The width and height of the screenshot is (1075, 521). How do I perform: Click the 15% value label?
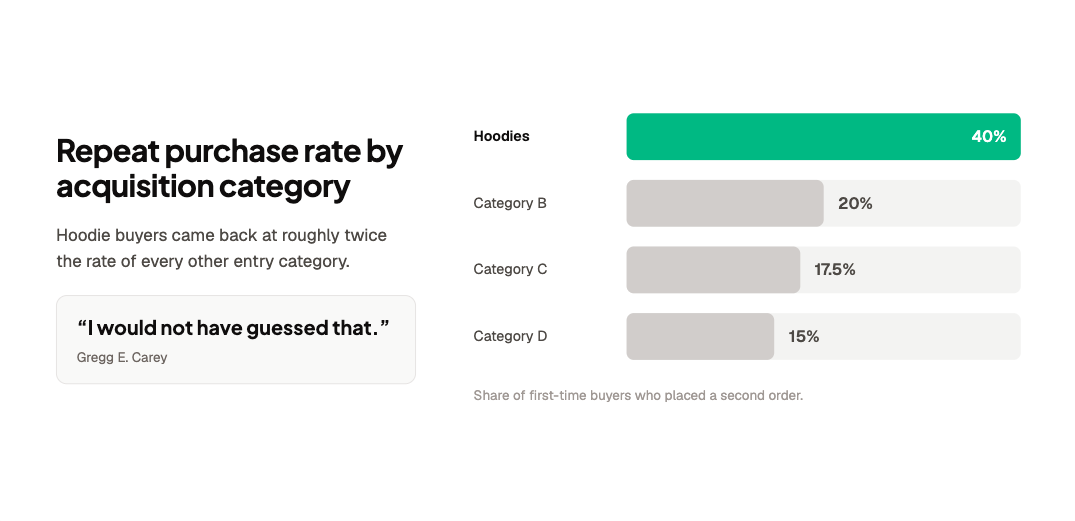pyautogui.click(x=804, y=336)
